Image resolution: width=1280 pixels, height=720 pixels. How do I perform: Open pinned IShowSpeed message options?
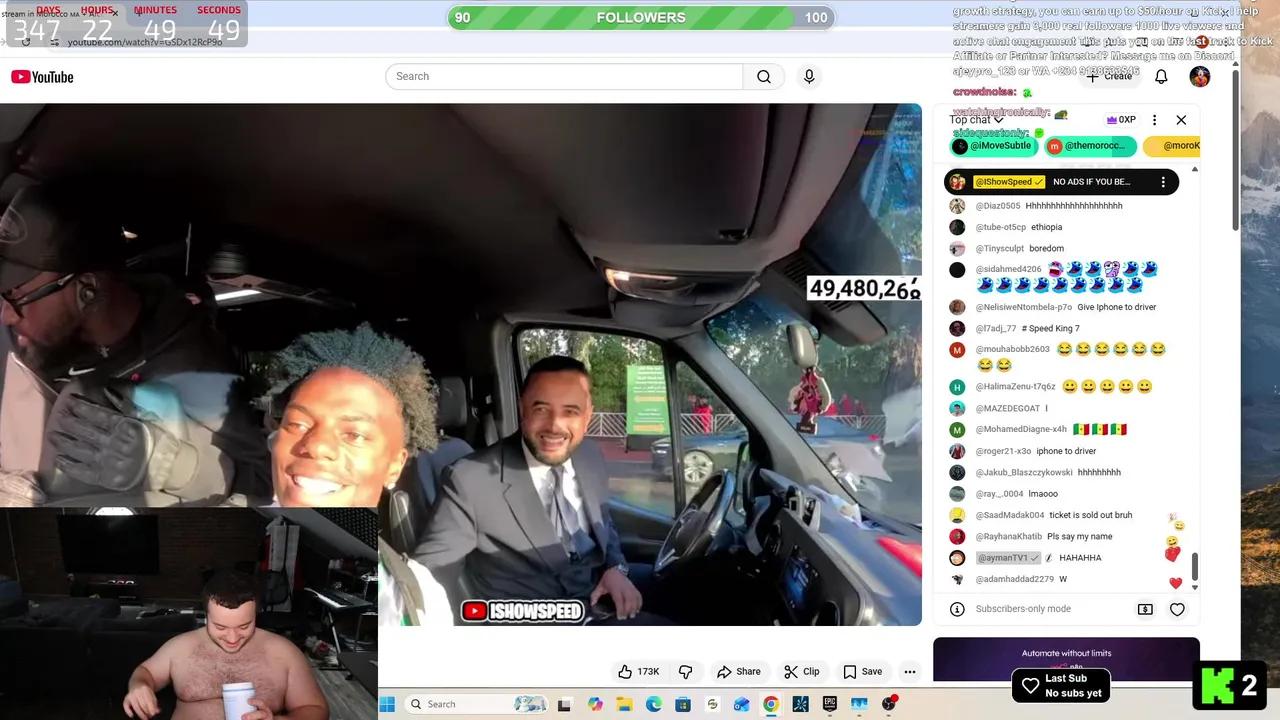1163,182
